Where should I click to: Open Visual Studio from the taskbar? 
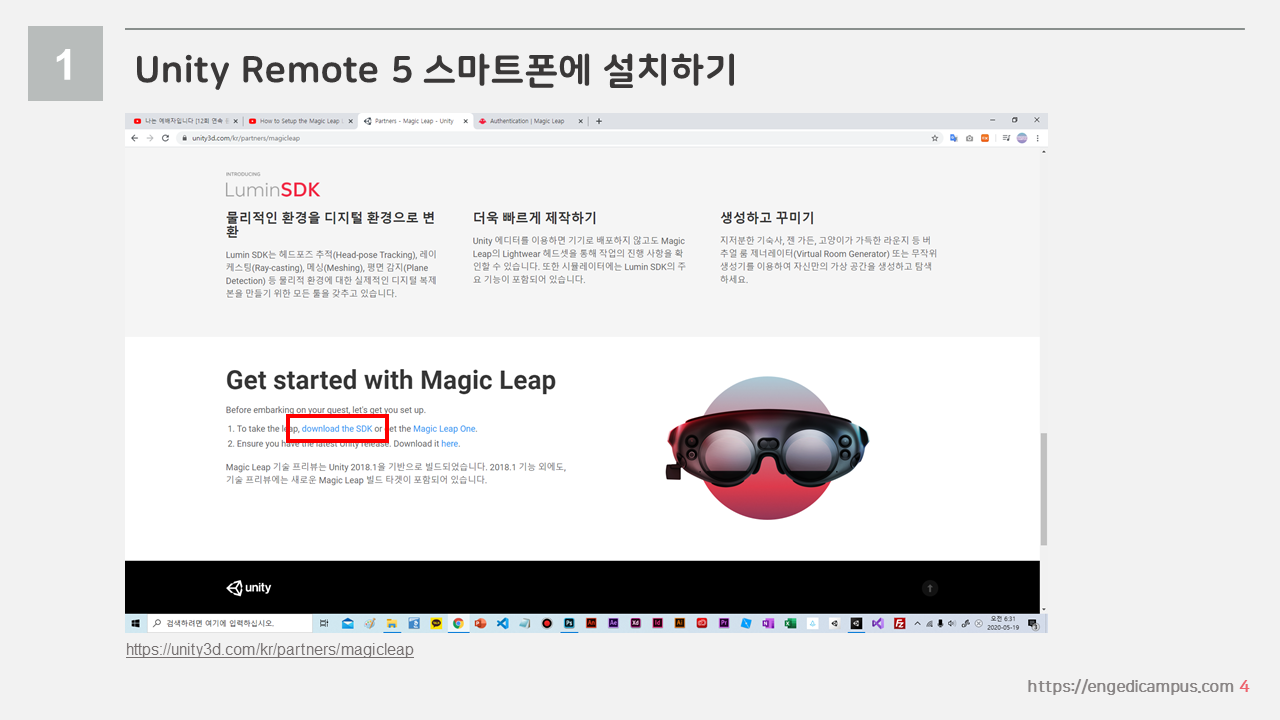coord(878,623)
